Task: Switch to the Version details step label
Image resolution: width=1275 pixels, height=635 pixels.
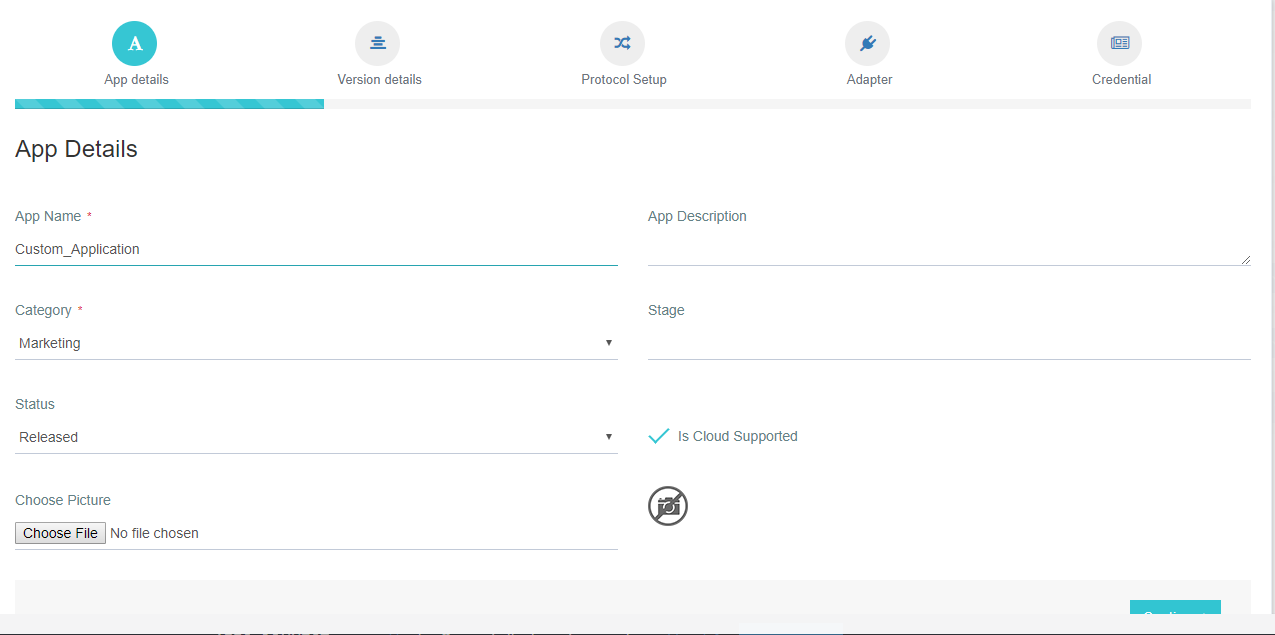Action: pyautogui.click(x=378, y=78)
